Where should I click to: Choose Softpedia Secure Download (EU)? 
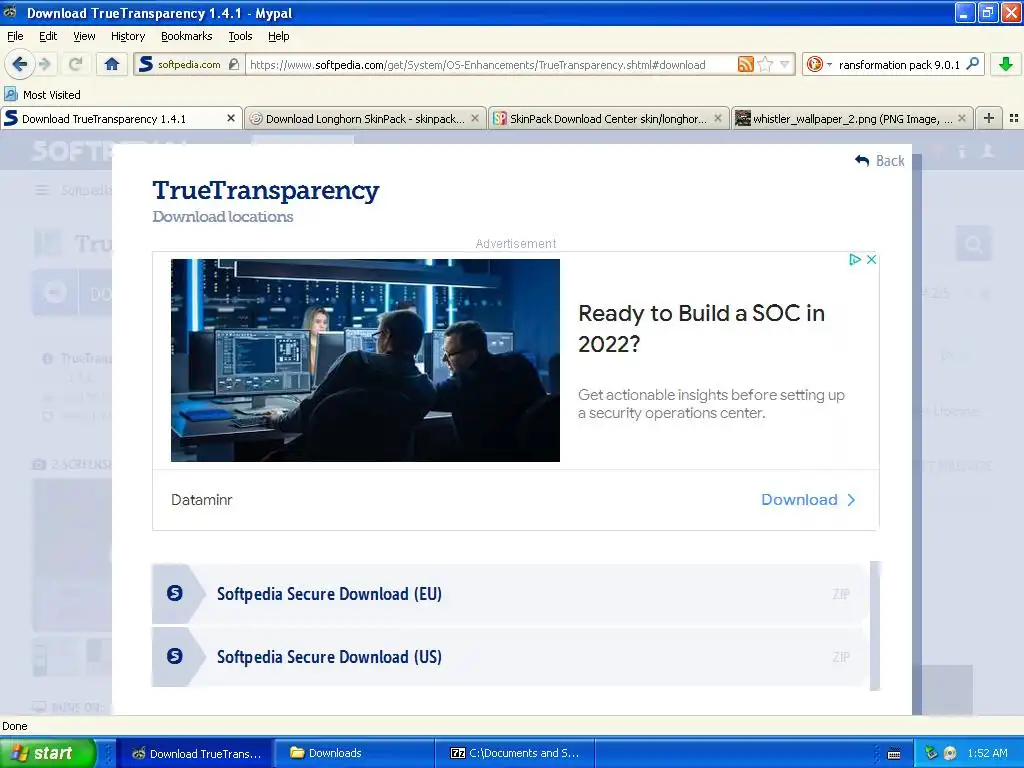click(x=511, y=594)
